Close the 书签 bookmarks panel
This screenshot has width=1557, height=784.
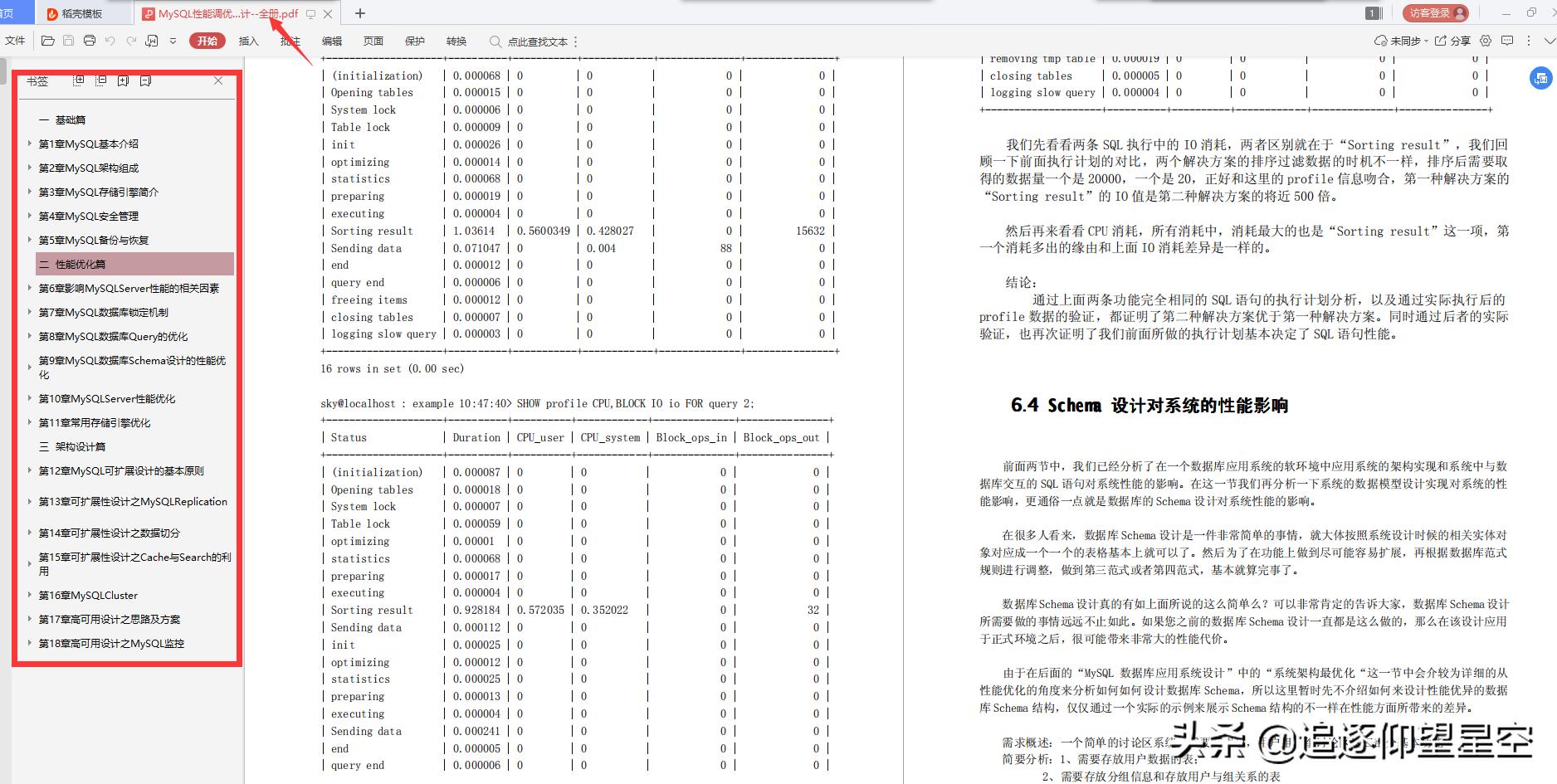(x=218, y=80)
